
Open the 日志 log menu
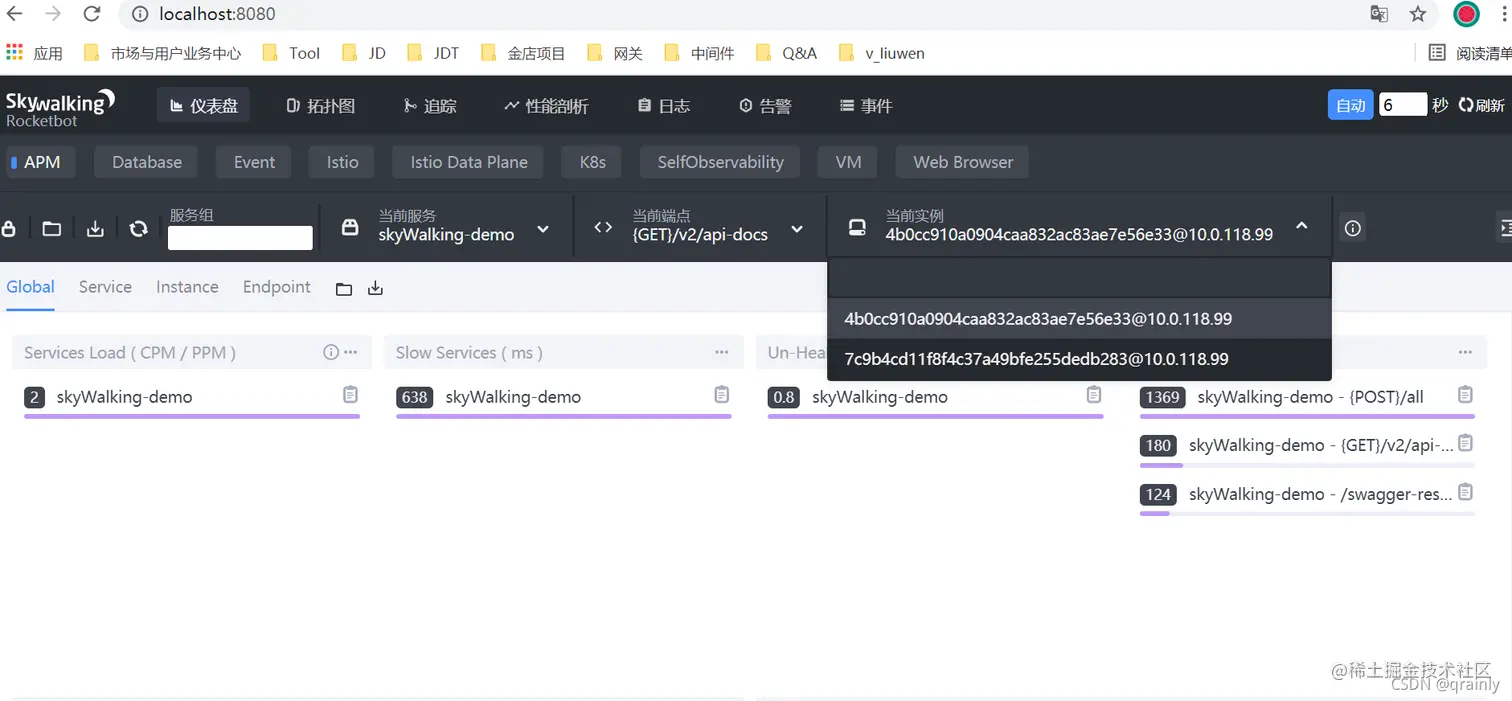pos(663,105)
